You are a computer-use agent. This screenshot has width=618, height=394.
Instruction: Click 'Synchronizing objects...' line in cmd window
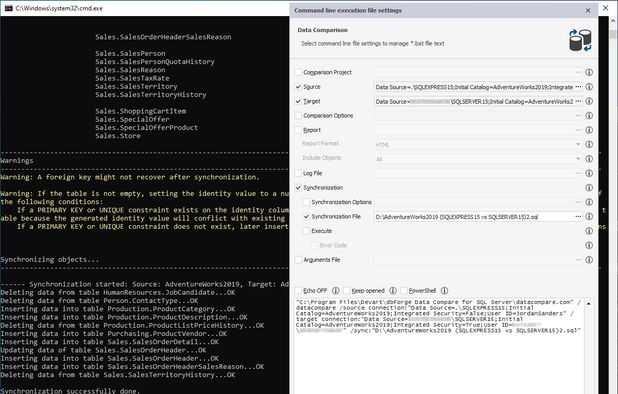[50, 260]
